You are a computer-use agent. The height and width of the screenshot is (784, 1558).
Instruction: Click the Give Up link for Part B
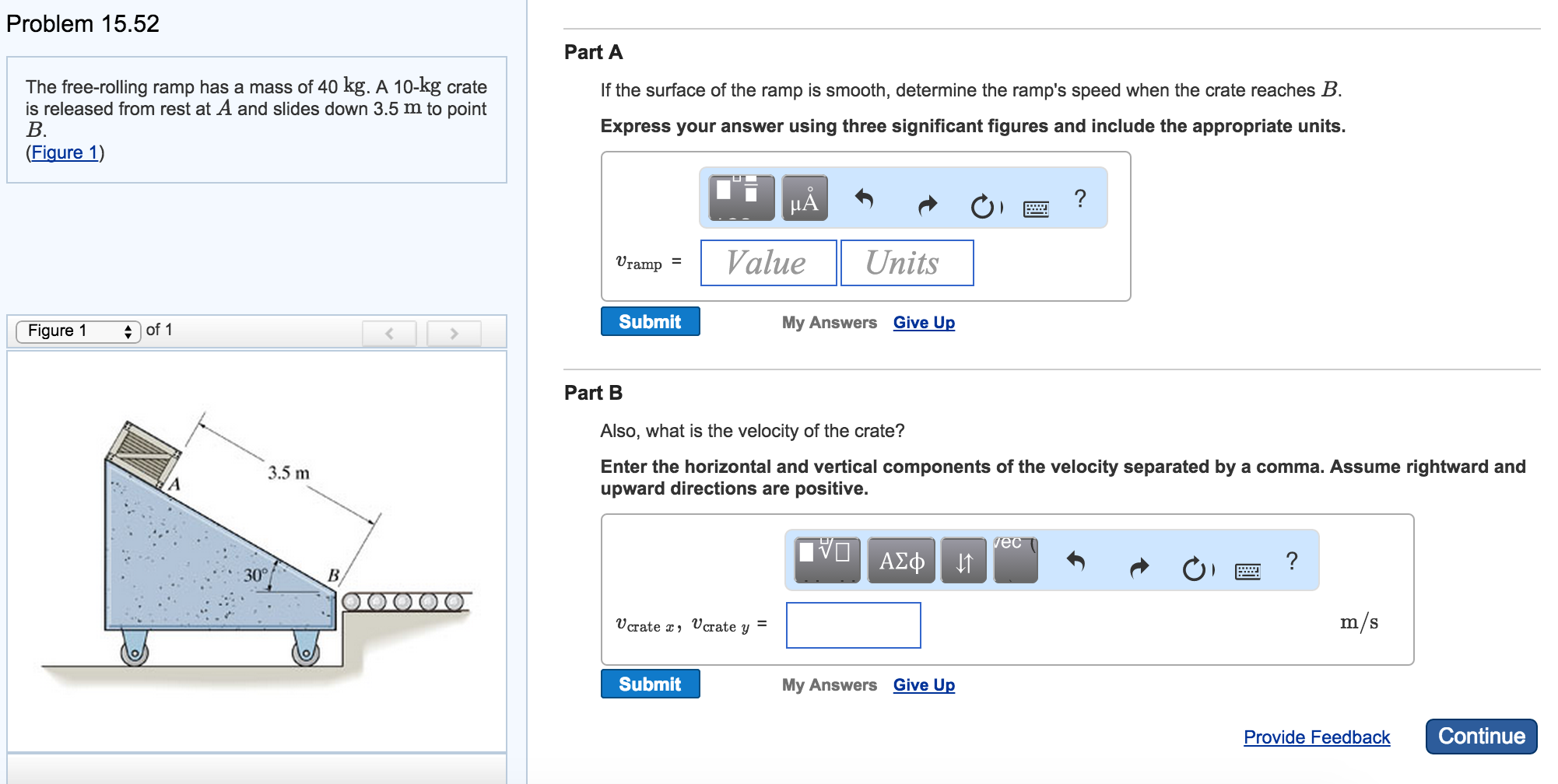(924, 685)
